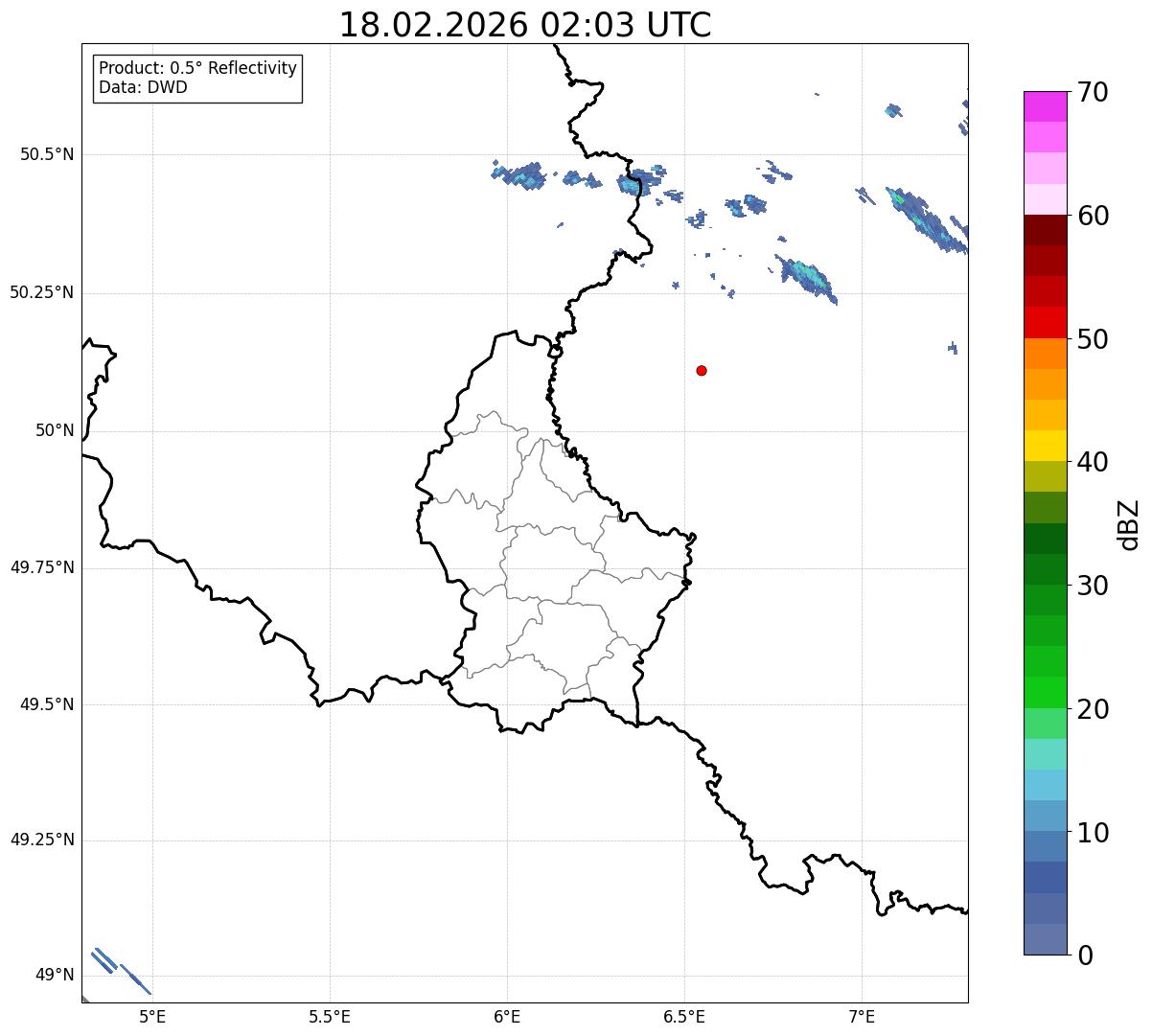Click the 5°E longitude label
1152x1036 pixels.
tap(152, 1017)
